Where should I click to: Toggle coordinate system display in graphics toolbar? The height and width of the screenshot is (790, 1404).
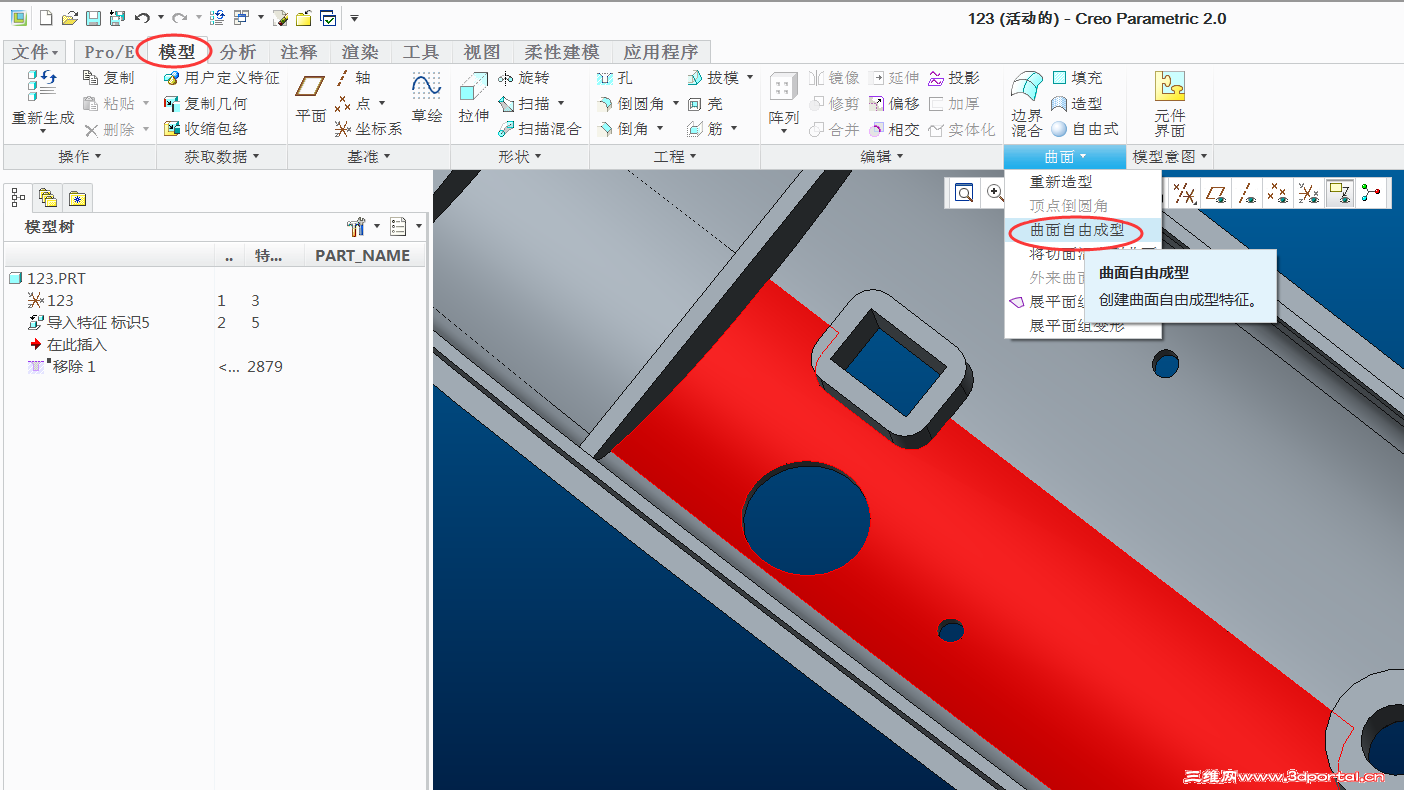[x=1309, y=194]
